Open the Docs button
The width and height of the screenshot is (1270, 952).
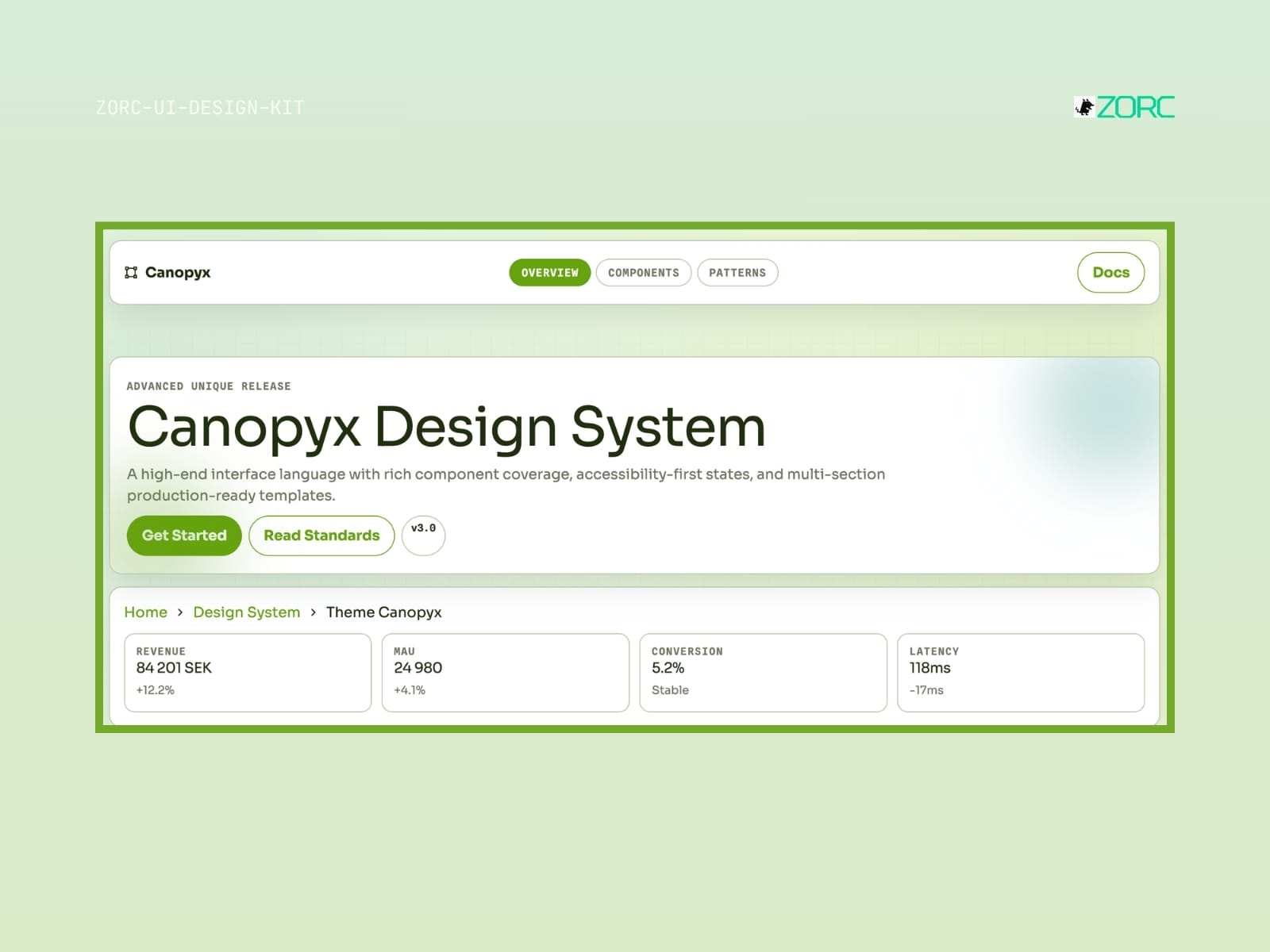click(x=1110, y=272)
